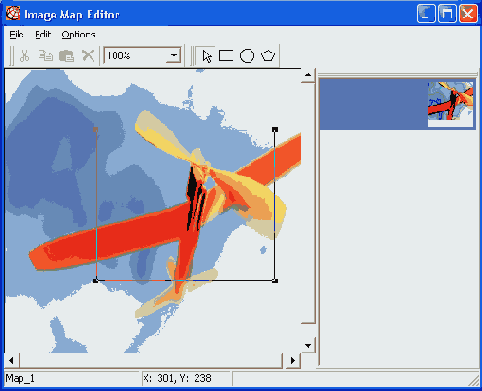This screenshot has width=482, height=391.
Task: Click the top-right handle of rectangle hotspot
Action: (275, 129)
